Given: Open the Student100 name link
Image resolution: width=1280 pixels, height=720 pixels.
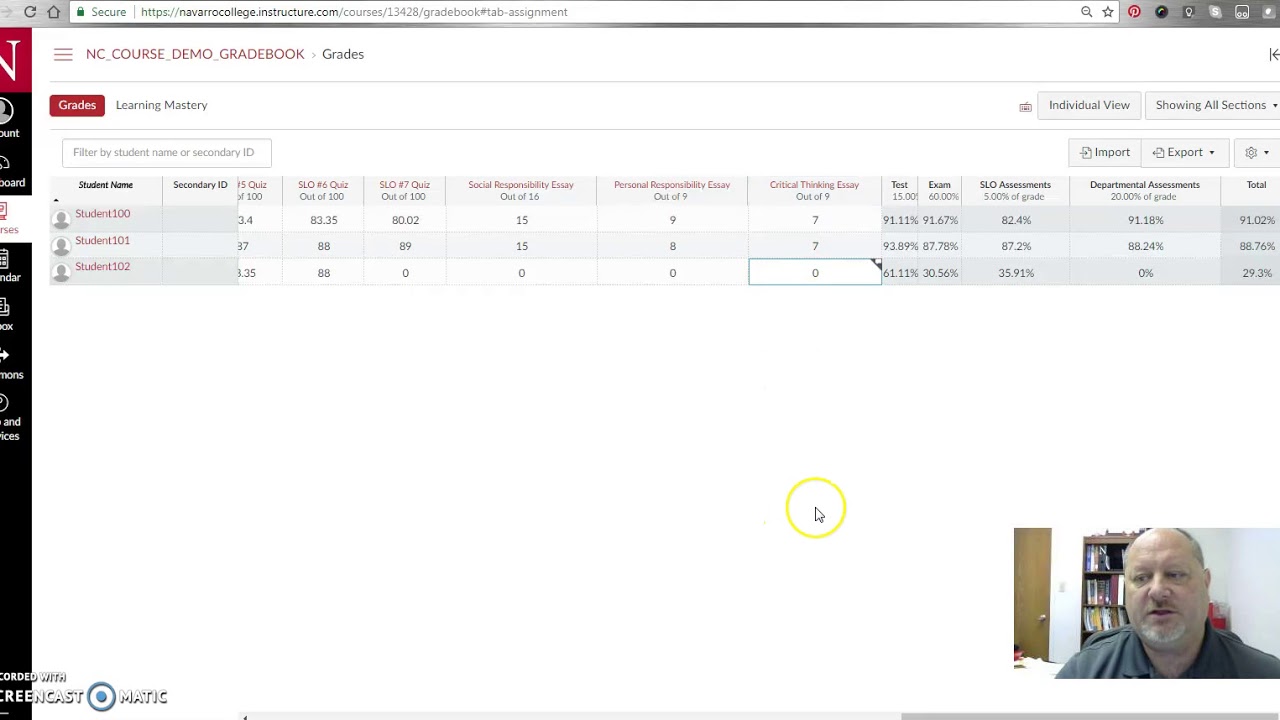Looking at the screenshot, I should coord(102,213).
